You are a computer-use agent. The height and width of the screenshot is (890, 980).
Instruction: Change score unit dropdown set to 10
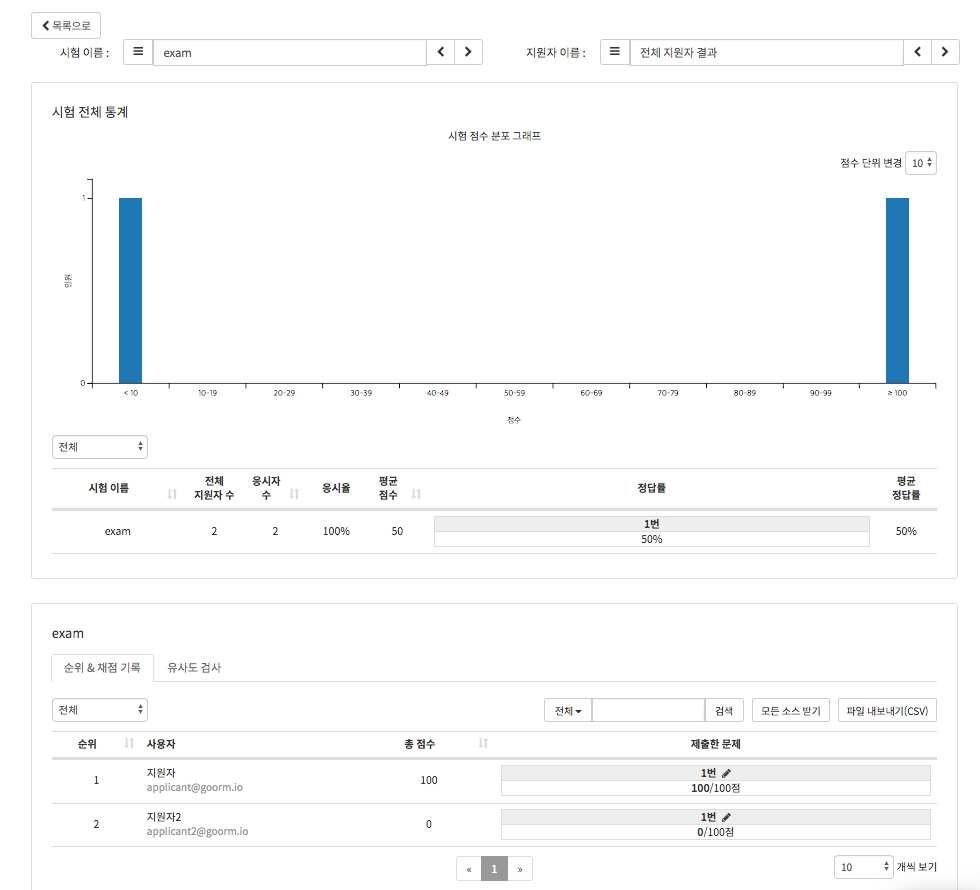921,163
